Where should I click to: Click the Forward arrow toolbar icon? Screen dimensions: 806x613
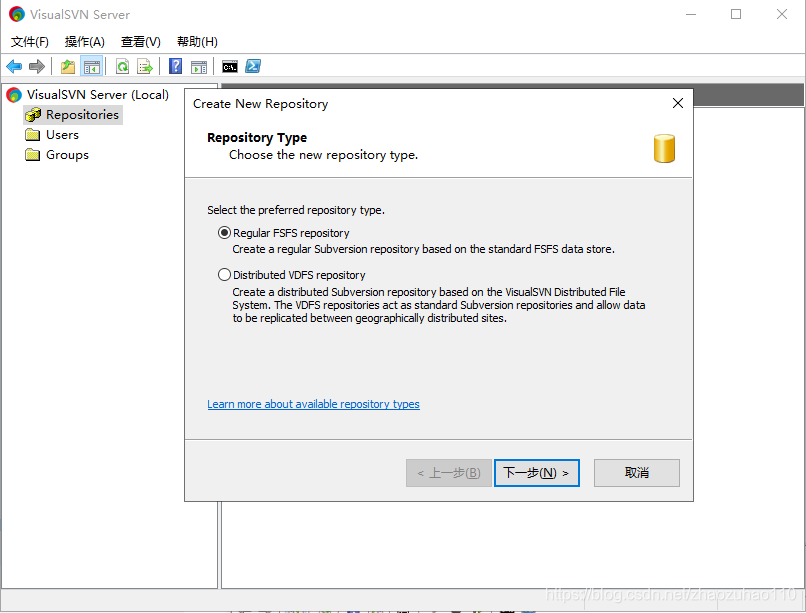[x=37, y=66]
